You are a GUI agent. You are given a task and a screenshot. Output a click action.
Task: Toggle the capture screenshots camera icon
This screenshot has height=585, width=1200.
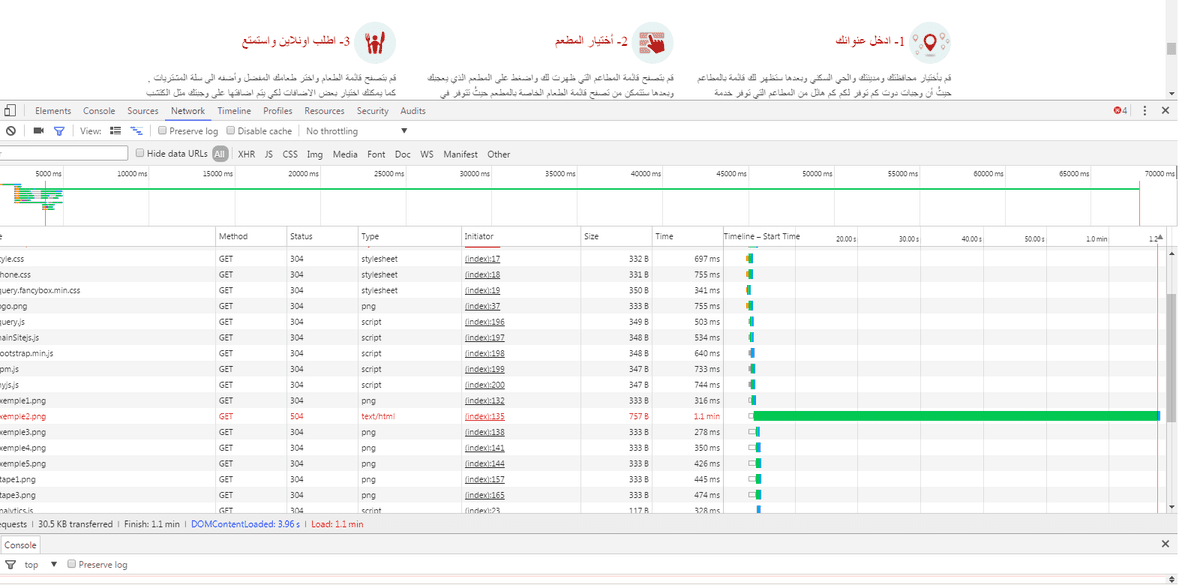39,131
